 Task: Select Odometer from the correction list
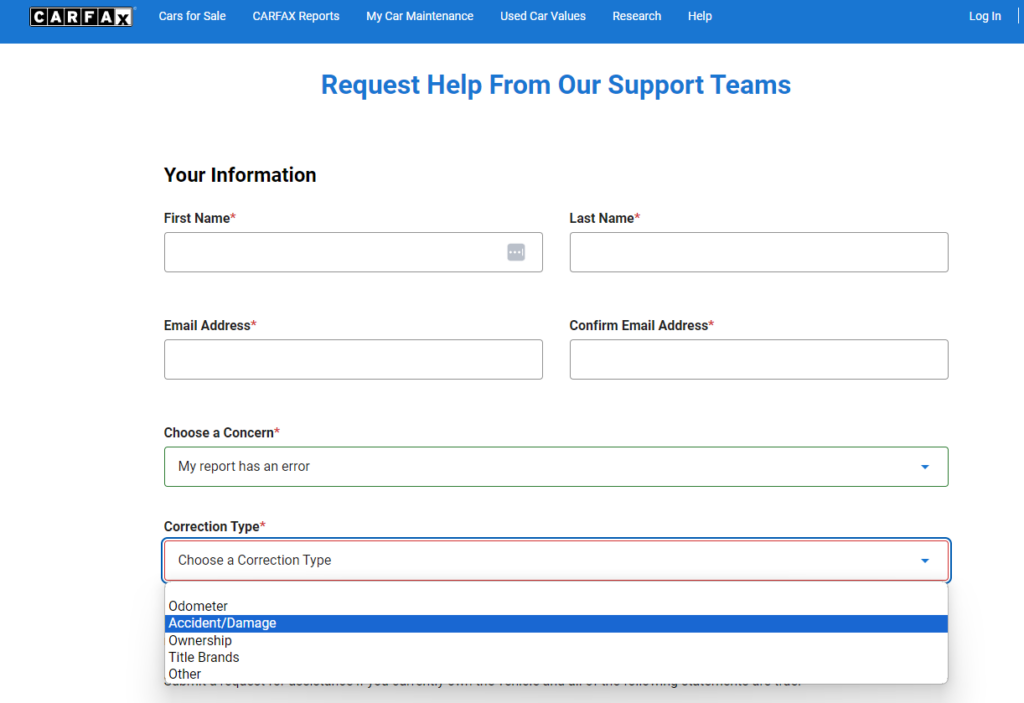point(198,606)
